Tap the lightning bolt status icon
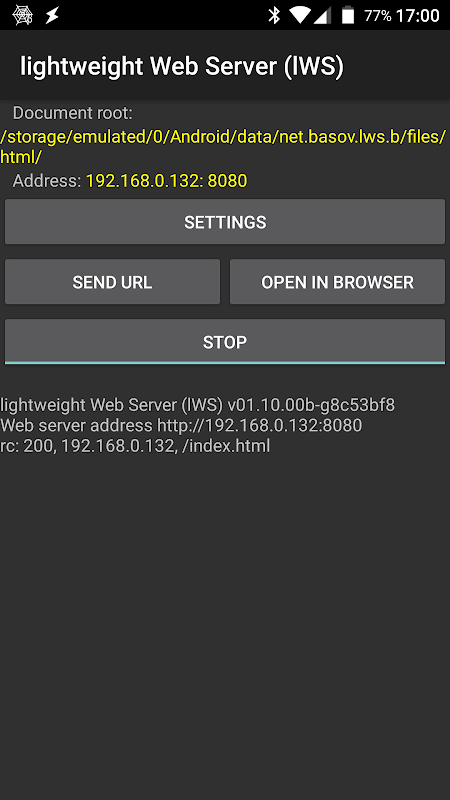This screenshot has height=800, width=450. coord(52,15)
